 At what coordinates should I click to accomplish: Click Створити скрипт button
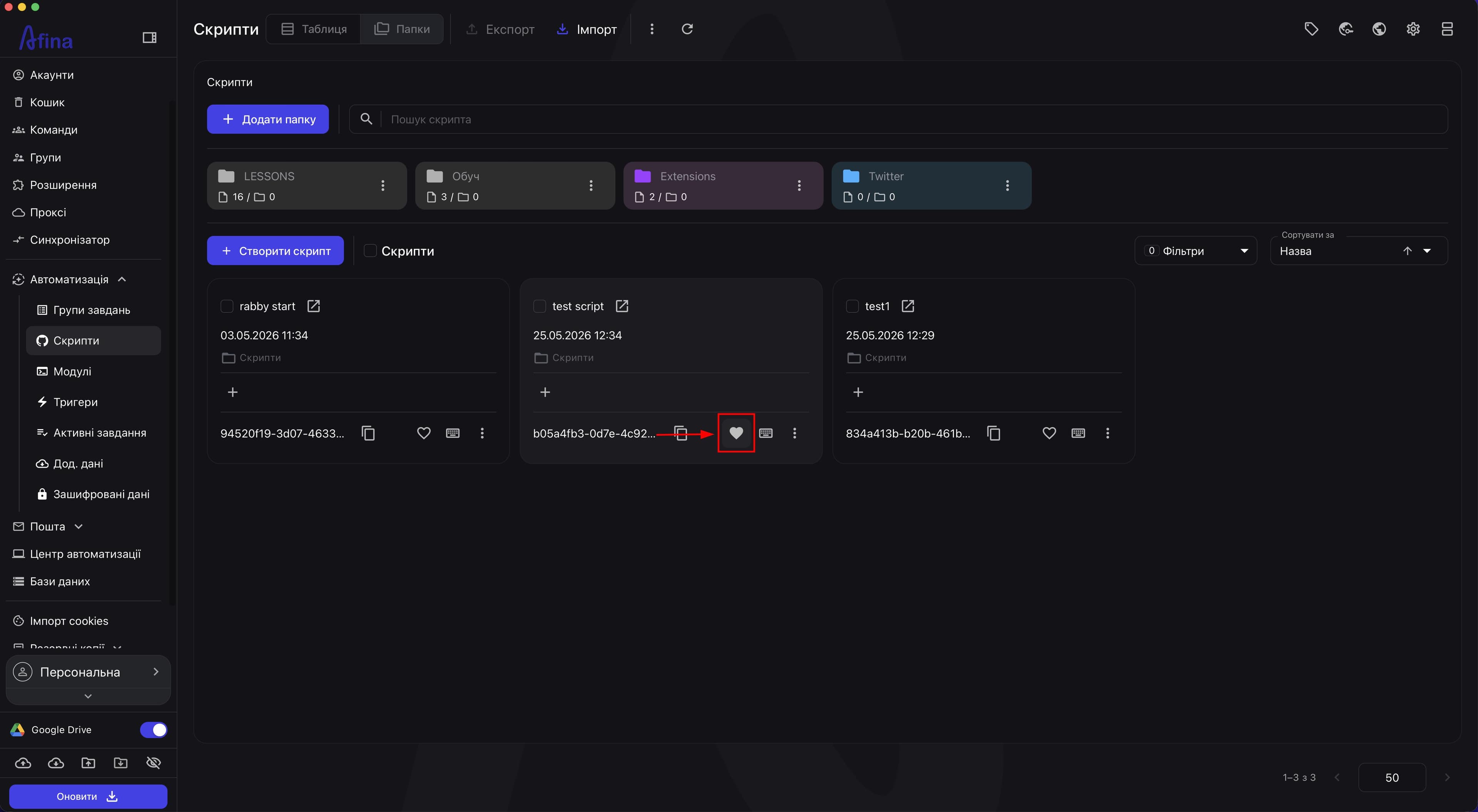[276, 251]
